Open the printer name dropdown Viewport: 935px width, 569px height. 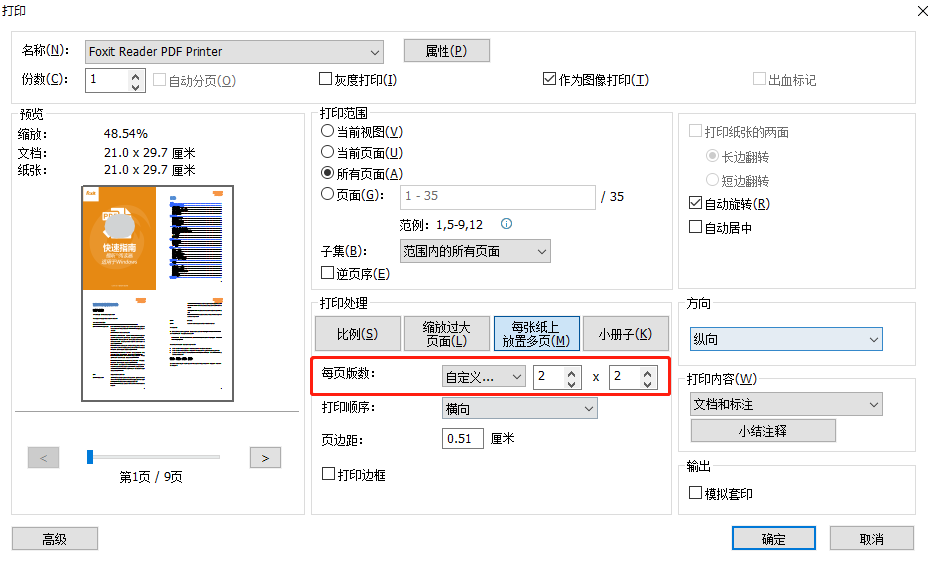[x=234, y=52]
